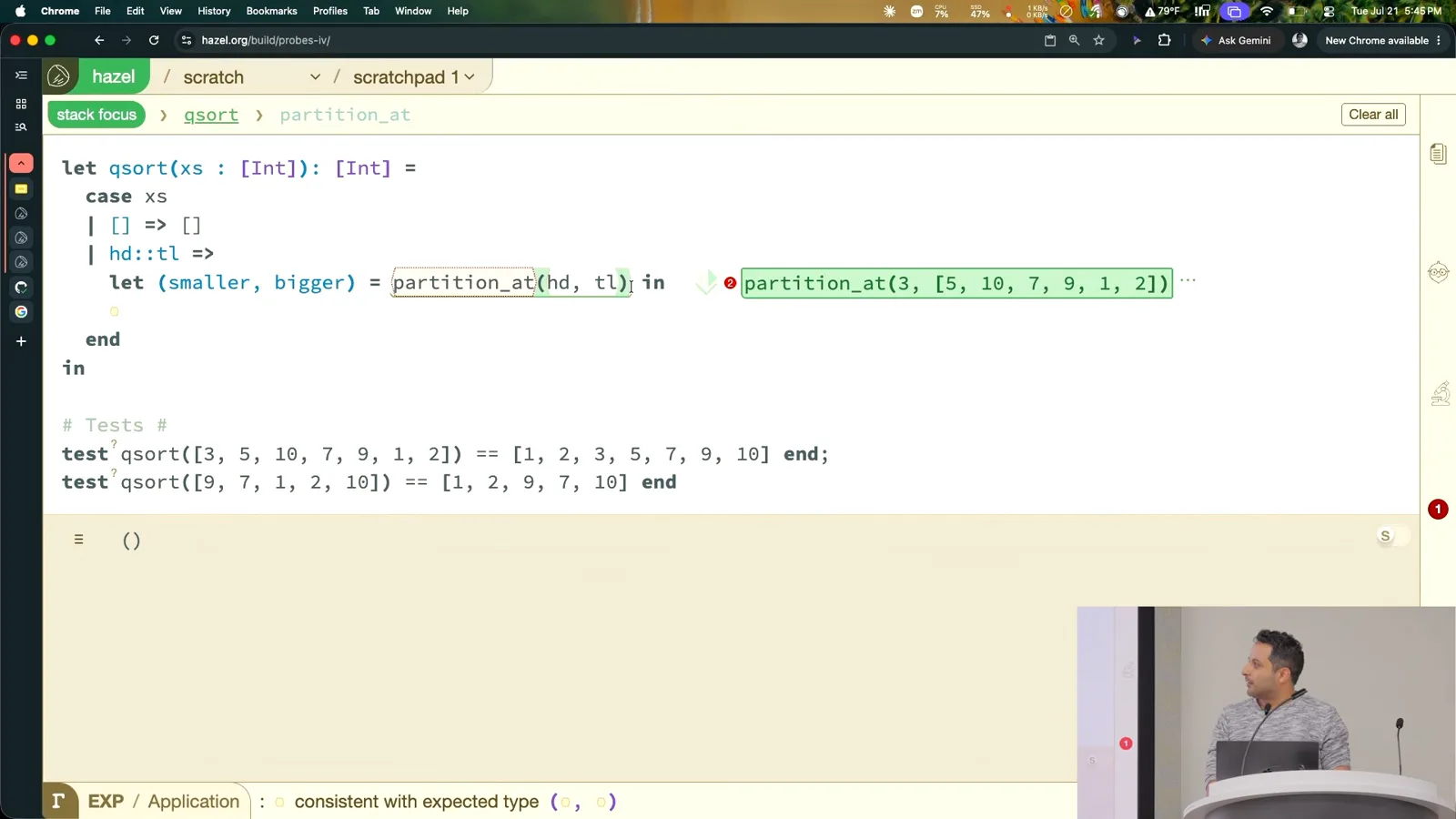Click the date and time in menu bar
The width and height of the screenshot is (1456, 819).
click(x=1396, y=11)
